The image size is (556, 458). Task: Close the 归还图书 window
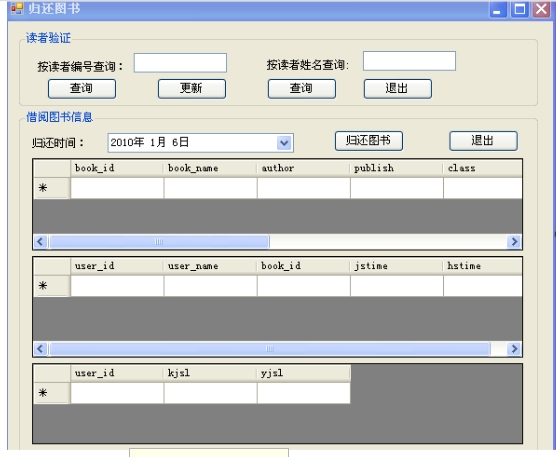point(541,9)
